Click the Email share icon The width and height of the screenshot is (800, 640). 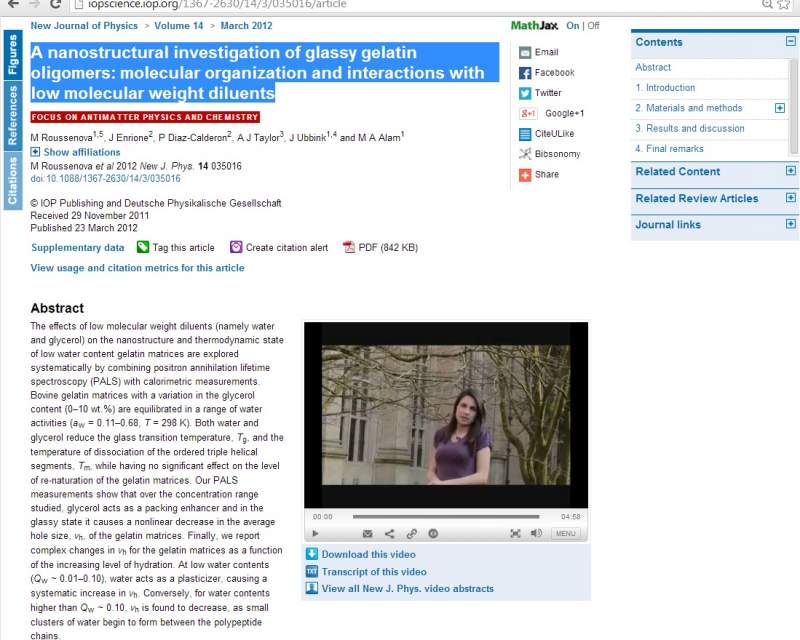click(x=524, y=53)
